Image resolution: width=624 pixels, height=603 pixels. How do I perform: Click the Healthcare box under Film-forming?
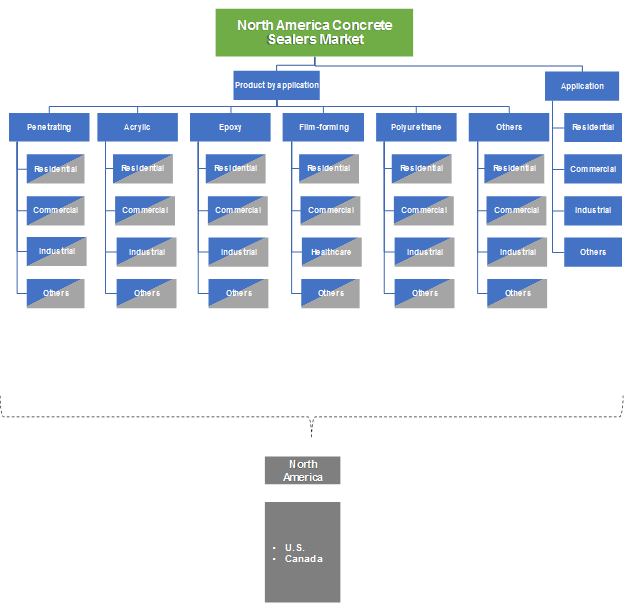[x=331, y=252]
